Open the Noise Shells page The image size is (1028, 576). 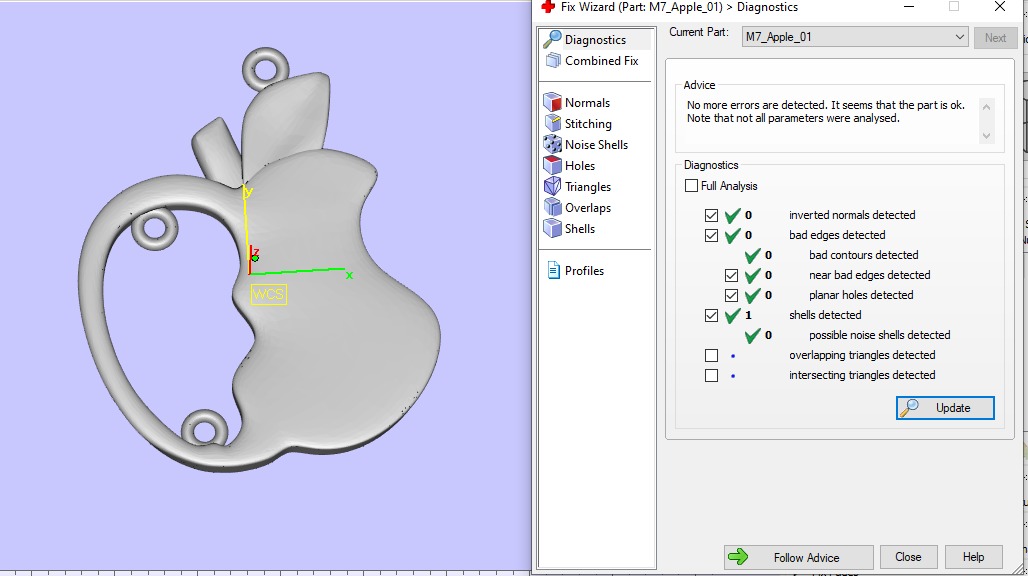pyautogui.click(x=597, y=145)
